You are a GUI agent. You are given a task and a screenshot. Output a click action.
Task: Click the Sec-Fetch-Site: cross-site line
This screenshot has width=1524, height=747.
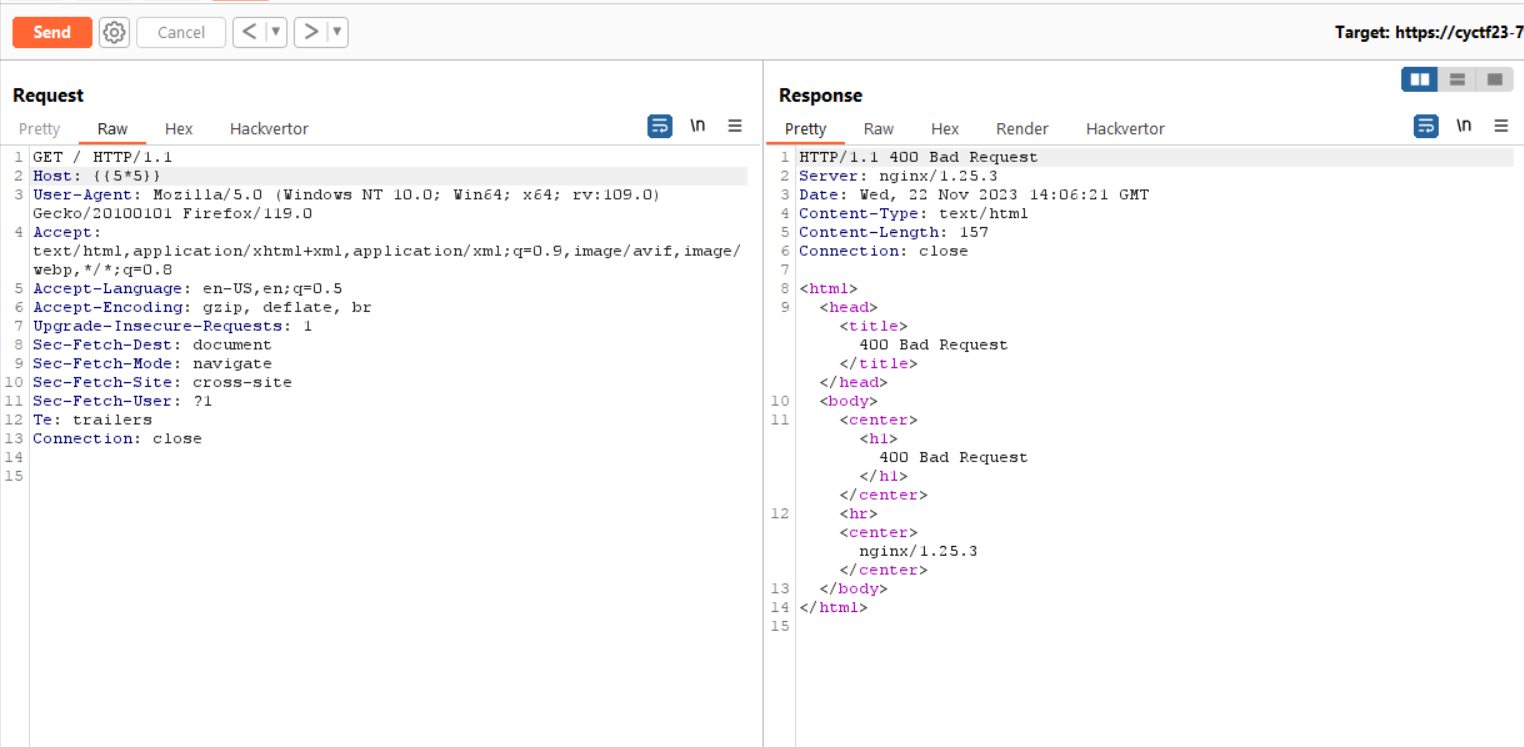[162, 382]
